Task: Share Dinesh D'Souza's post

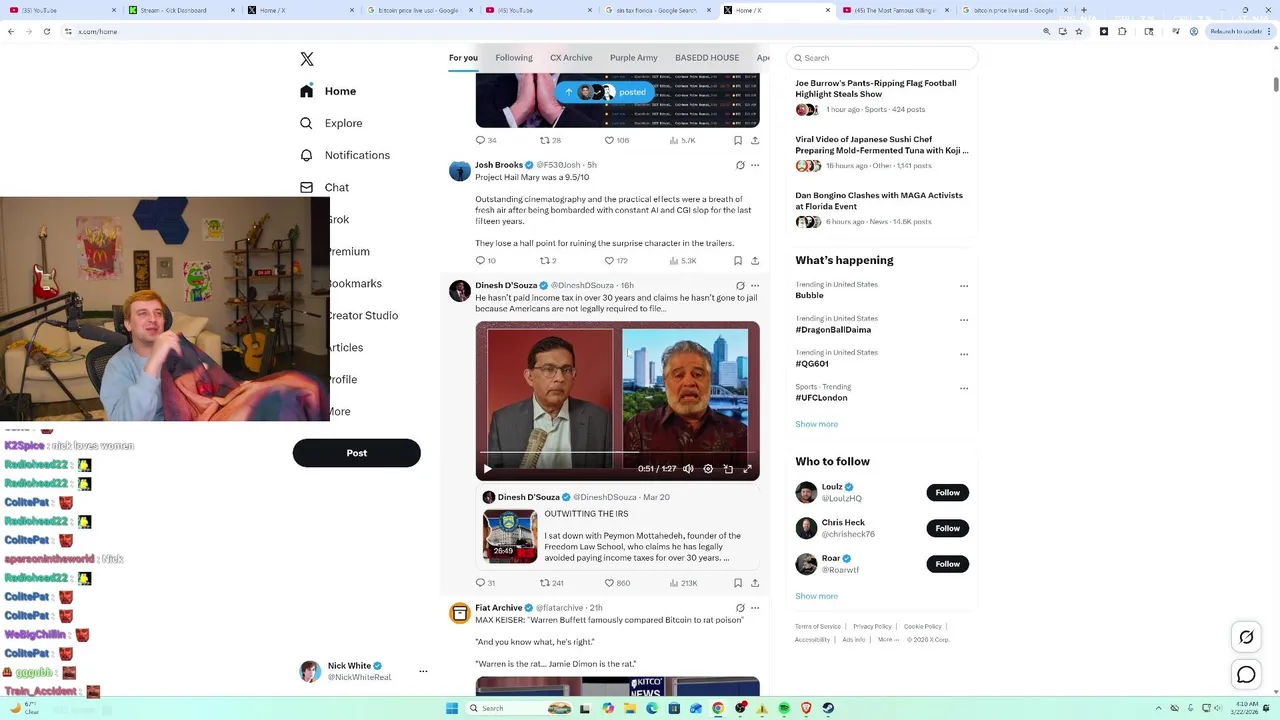Action: point(755,583)
